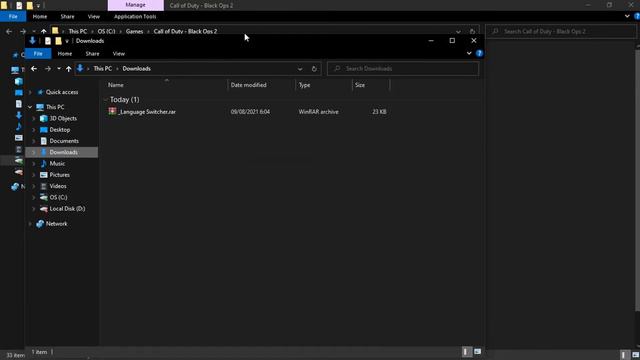Open the File menu in Downloads window
The height and width of the screenshot is (360, 640).
click(38, 53)
